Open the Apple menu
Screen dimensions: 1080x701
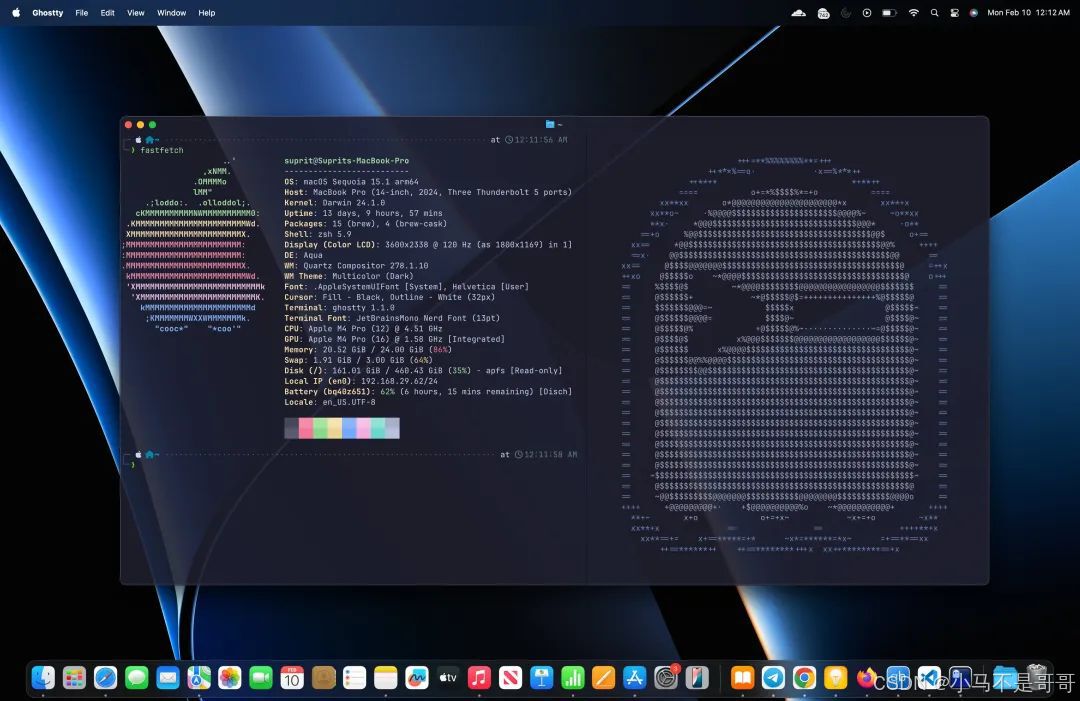pos(16,12)
